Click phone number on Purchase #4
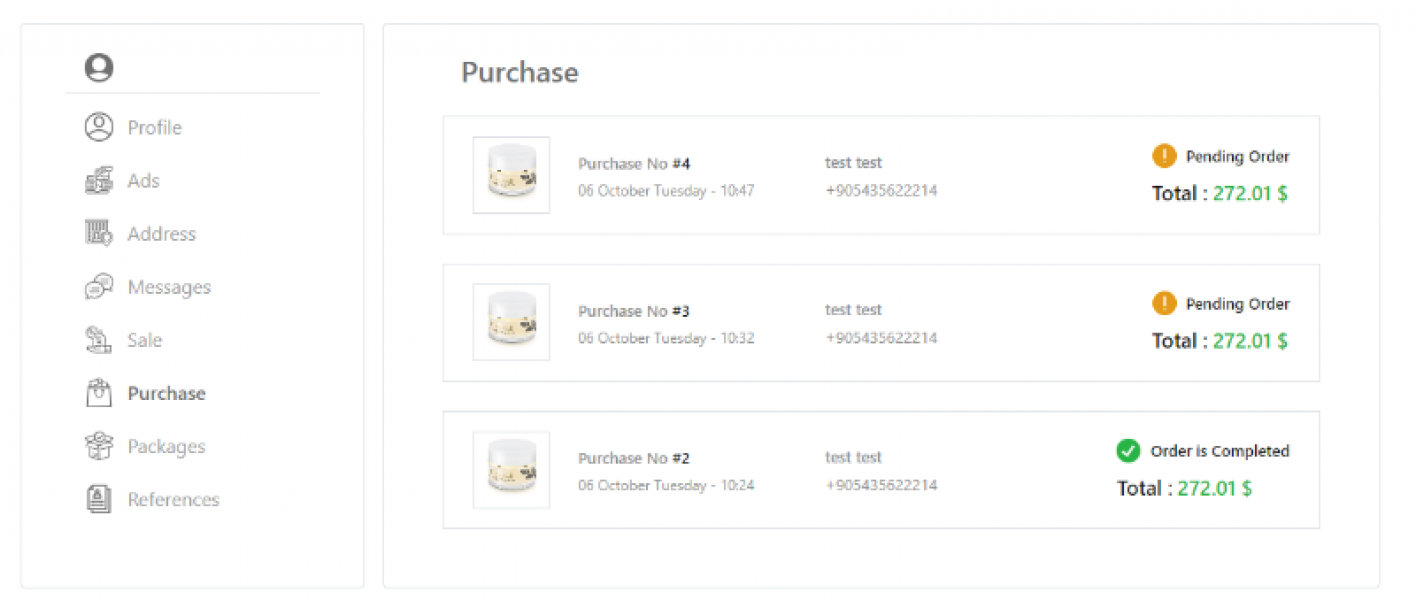The image size is (1416, 600). pos(881,190)
